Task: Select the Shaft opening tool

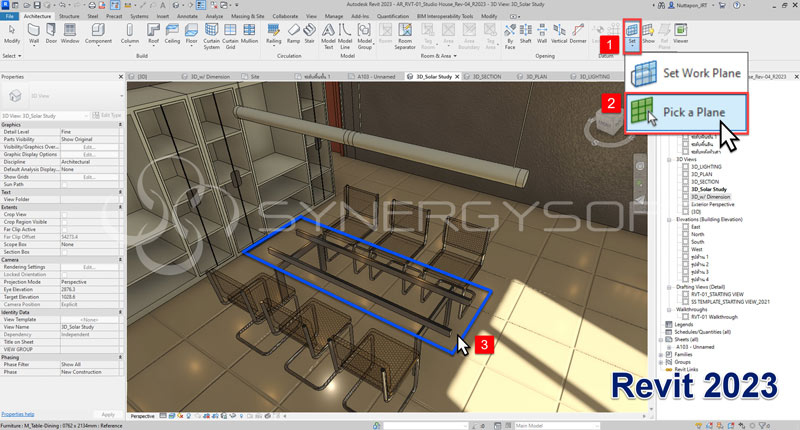Action: click(526, 34)
